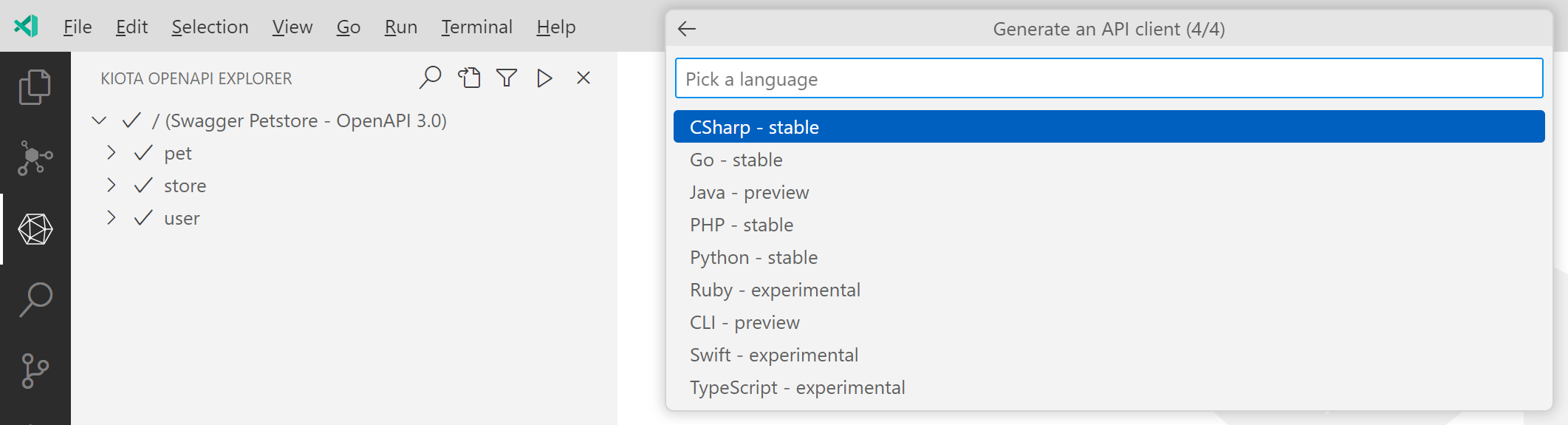This screenshot has width=1568, height=425.
Task: Click search icon in Kiota OpenAPI Explorer header
Action: point(430,78)
